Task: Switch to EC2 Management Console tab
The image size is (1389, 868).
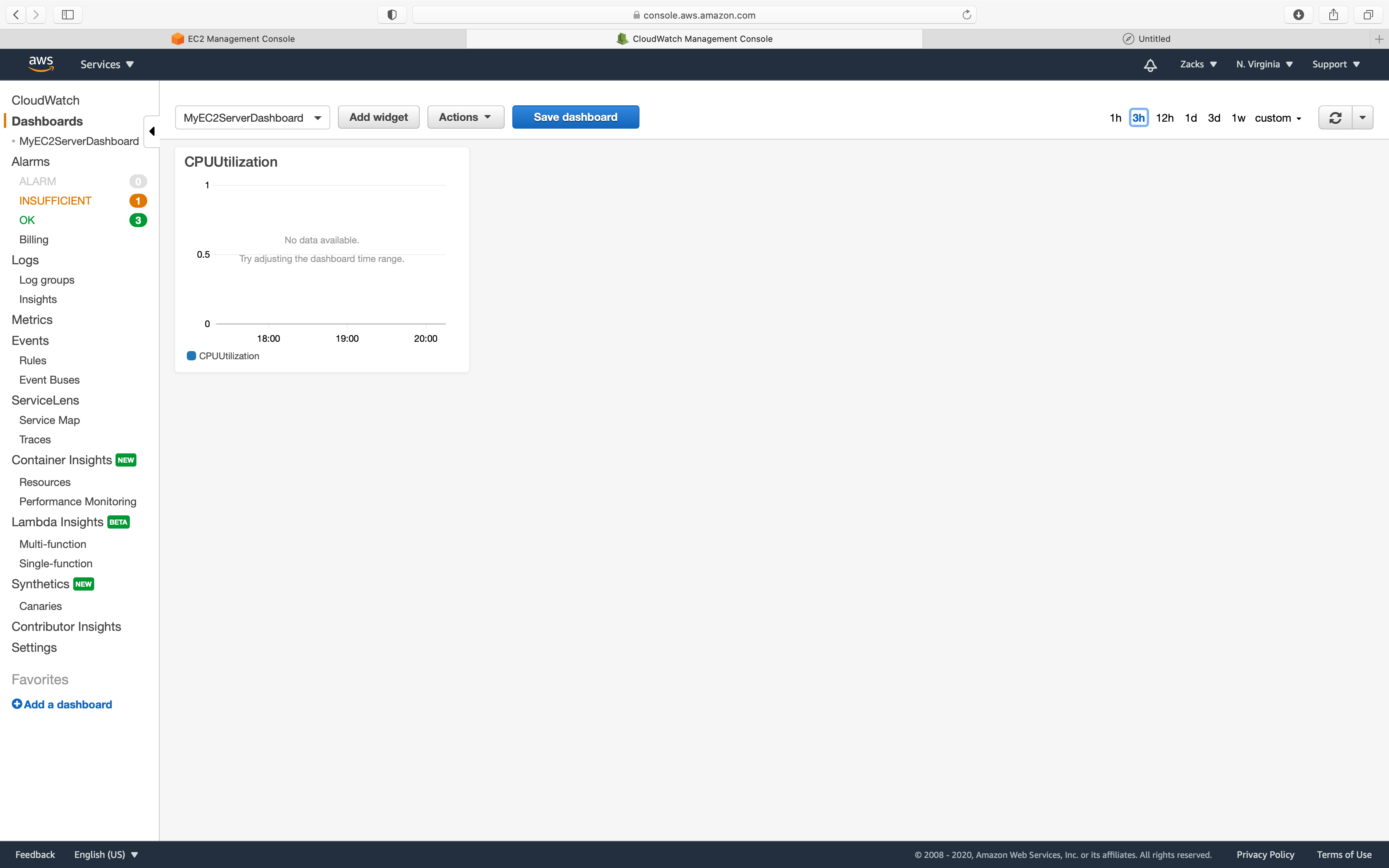Action: click(x=233, y=39)
